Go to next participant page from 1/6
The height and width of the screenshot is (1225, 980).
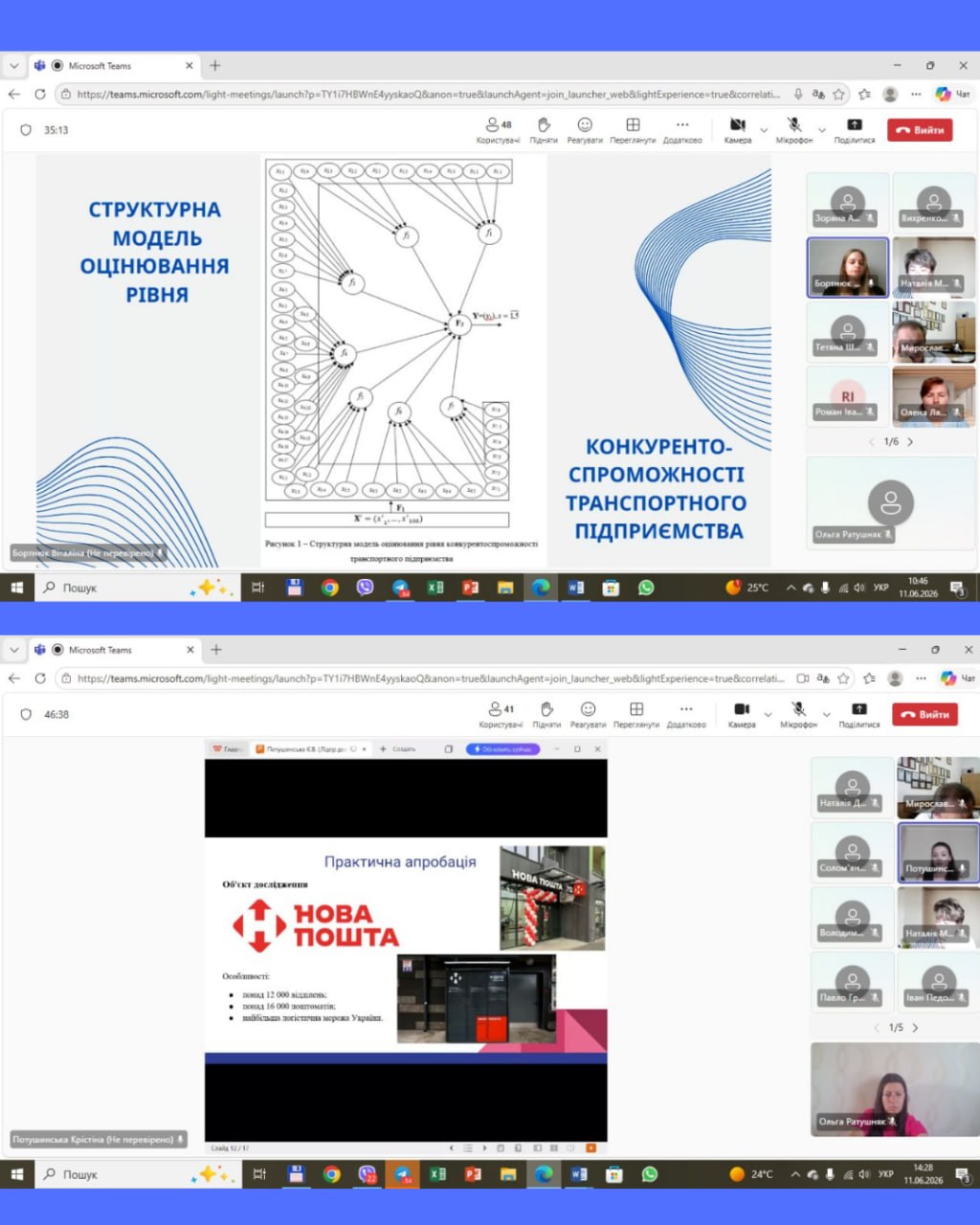[910, 442]
